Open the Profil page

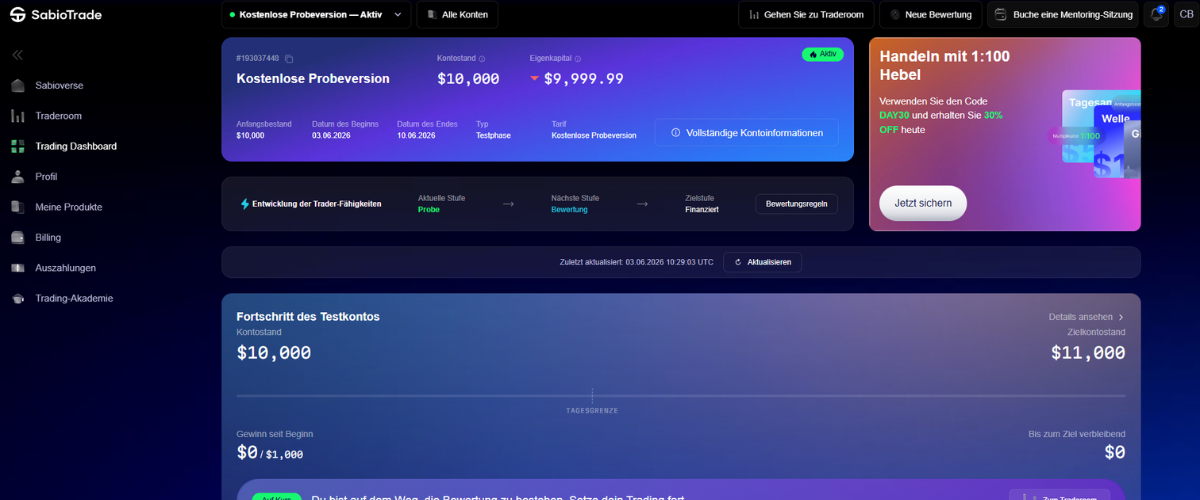(46, 177)
